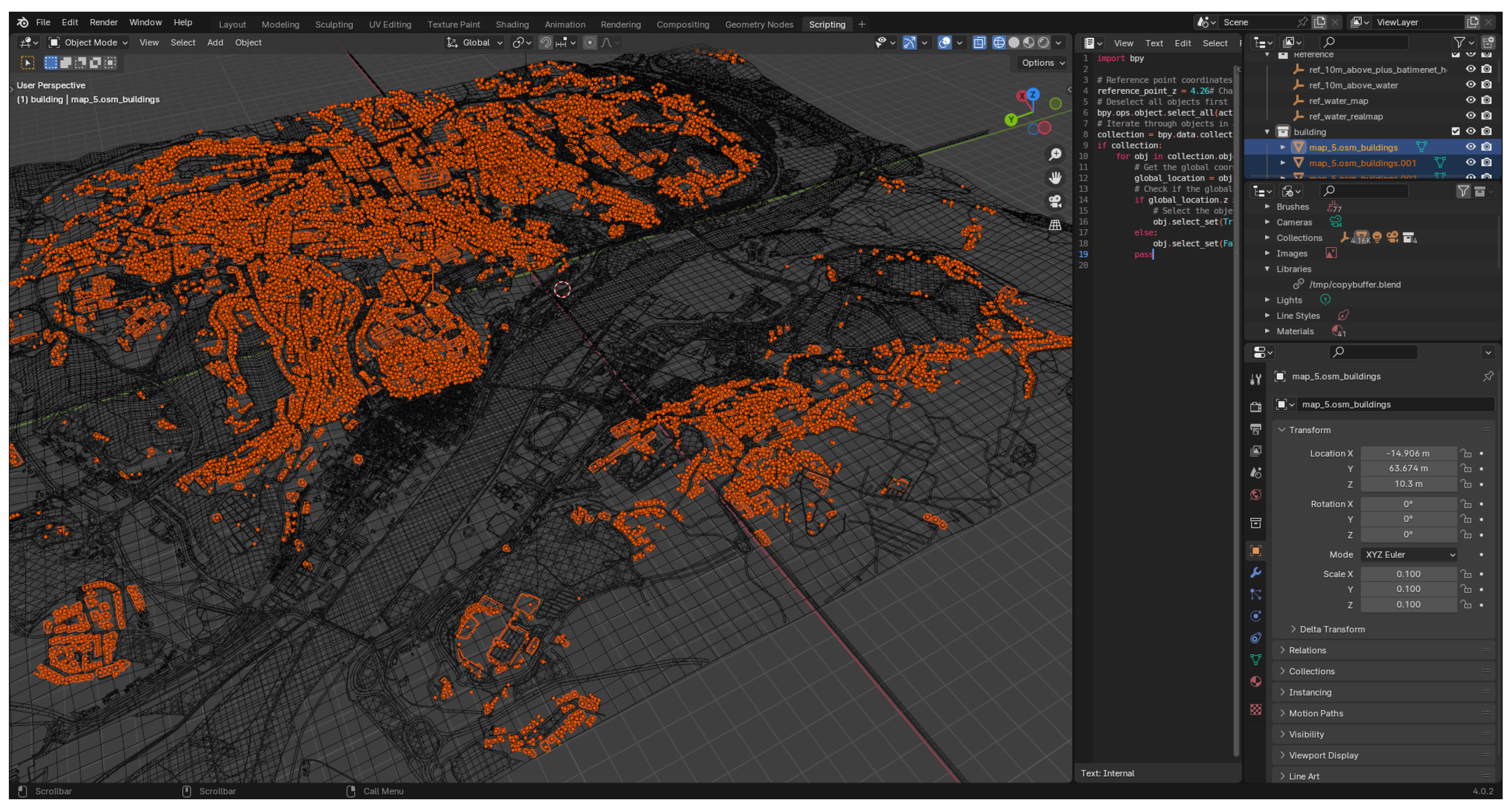1512x810 pixels.
Task: Click the zoom magnifier icon in viewport
Action: tap(1055, 154)
